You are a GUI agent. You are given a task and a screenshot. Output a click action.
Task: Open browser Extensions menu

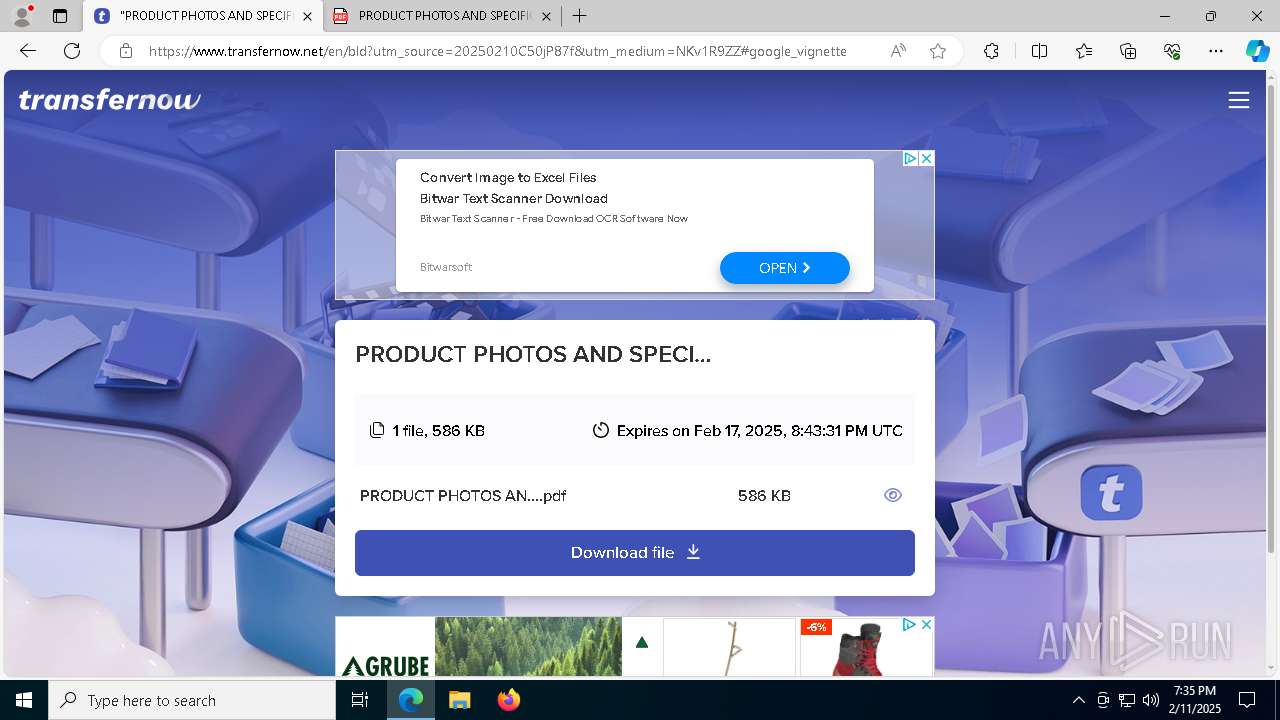[x=991, y=51]
